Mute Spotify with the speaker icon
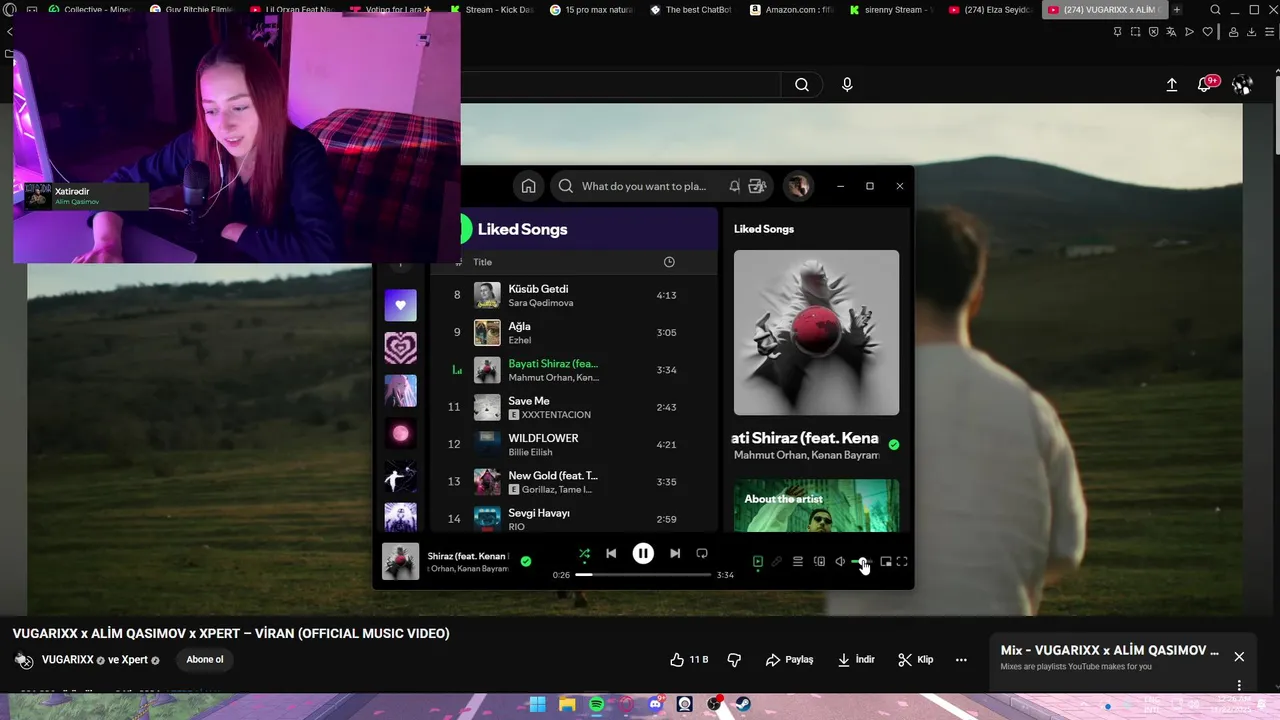 click(x=840, y=562)
